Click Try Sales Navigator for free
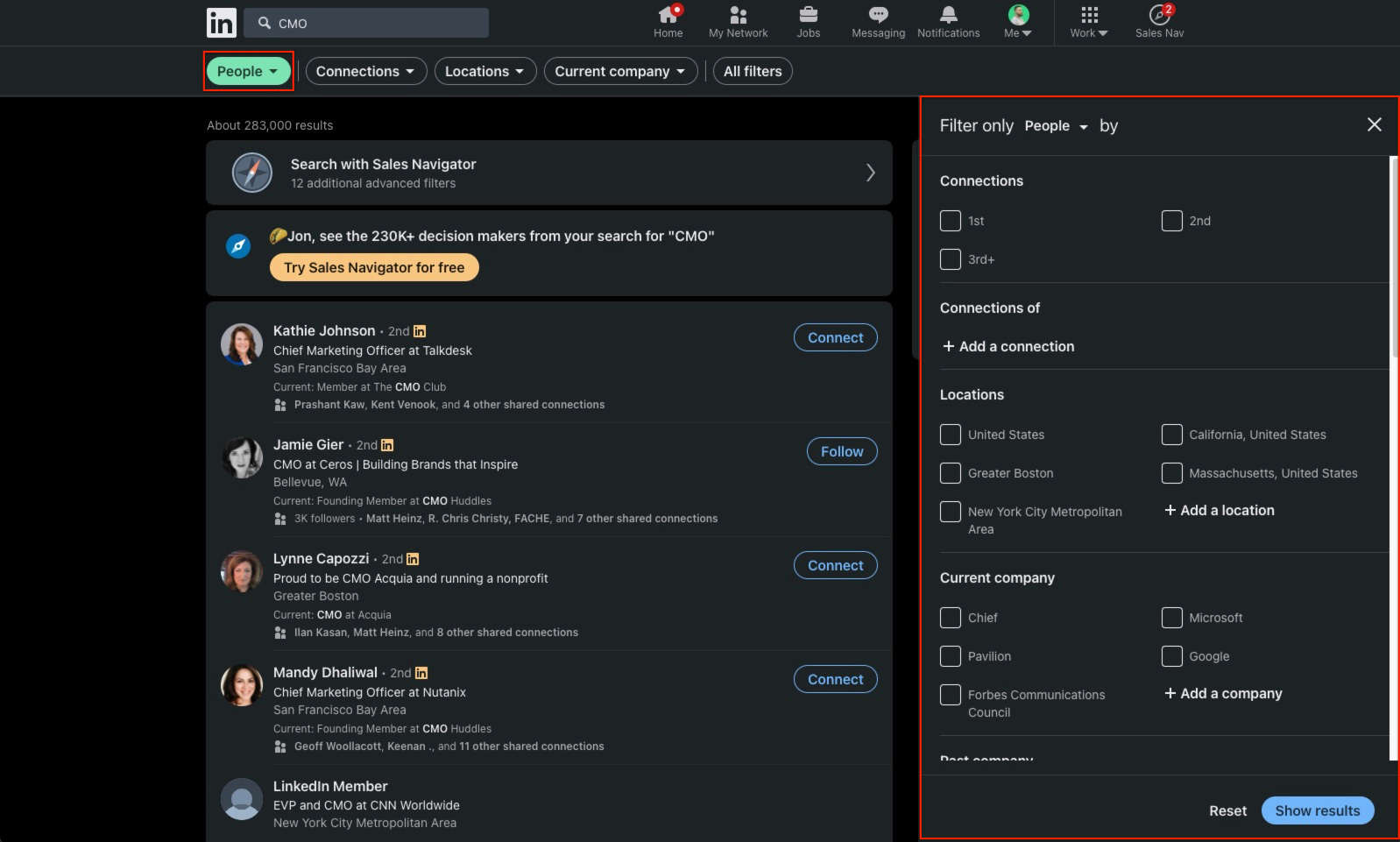1400x842 pixels. [374, 267]
